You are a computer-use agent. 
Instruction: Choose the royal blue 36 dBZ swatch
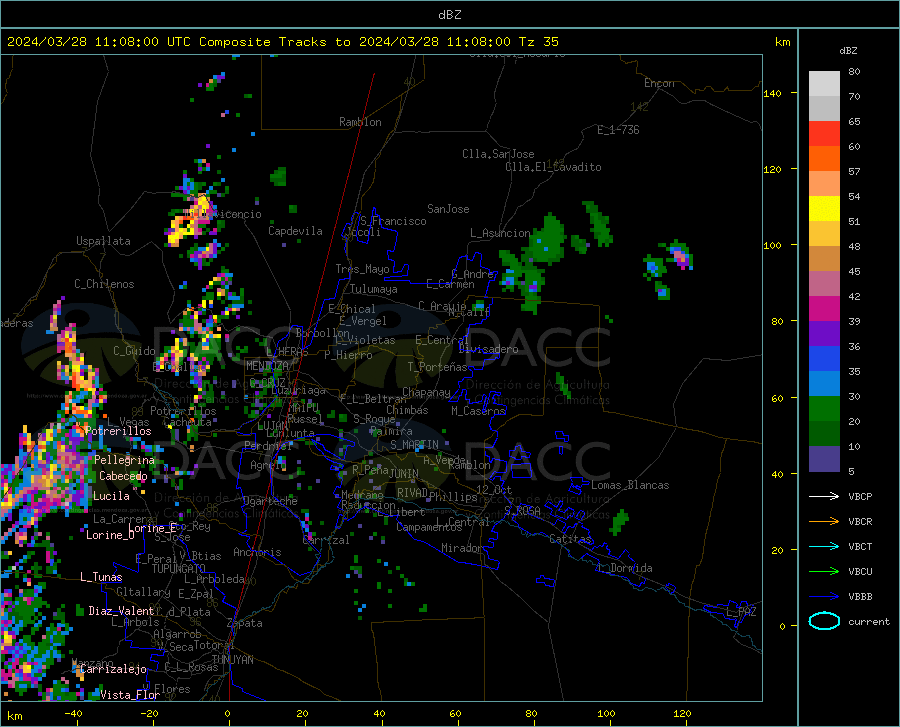824,359
